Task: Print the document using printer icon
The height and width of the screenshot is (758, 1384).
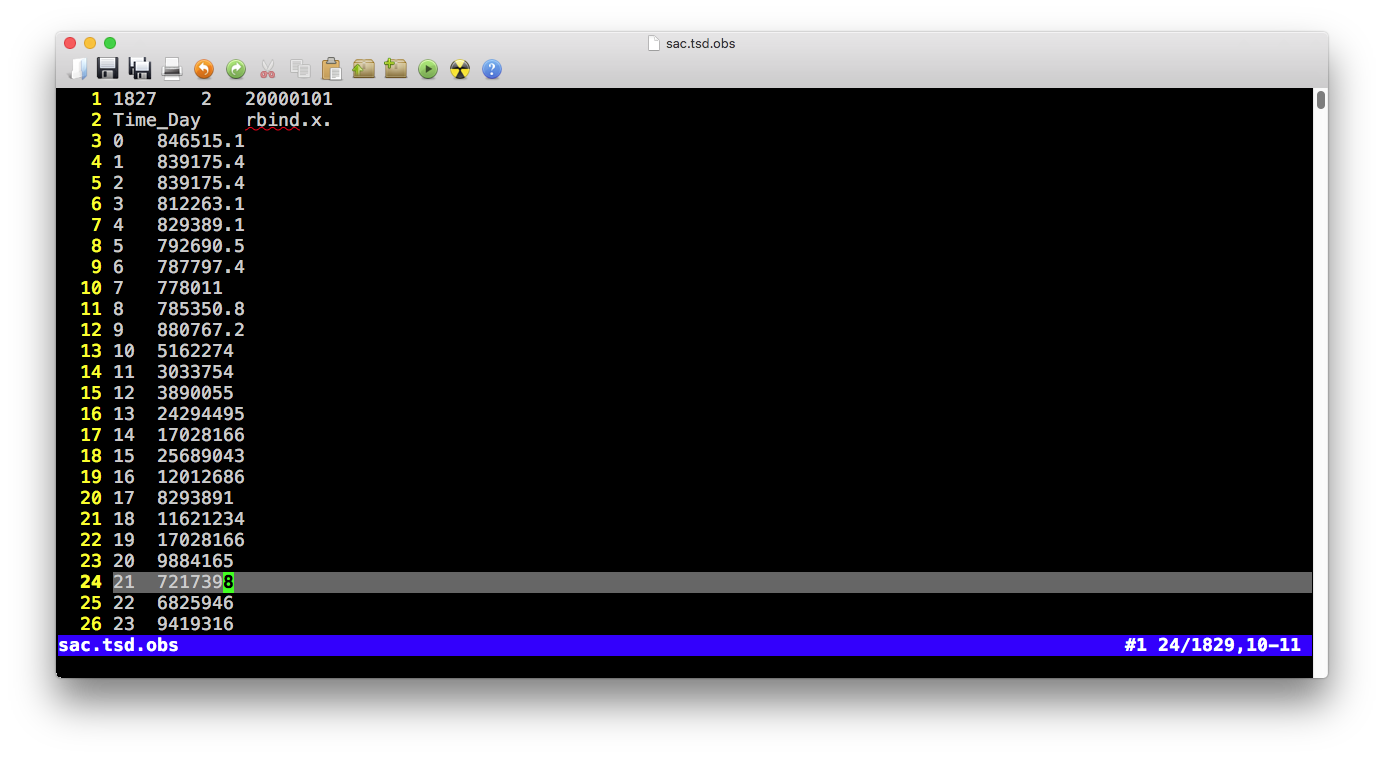Action: [172, 69]
